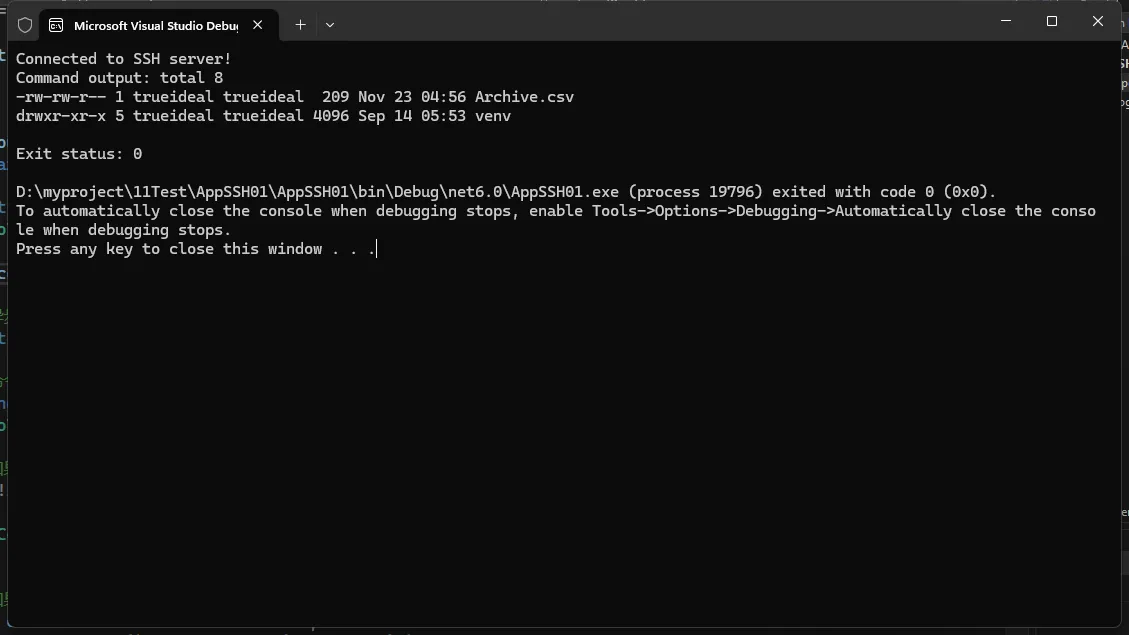This screenshot has width=1129, height=635.
Task: Click the console icon on the debug tab
Action: coord(57,25)
